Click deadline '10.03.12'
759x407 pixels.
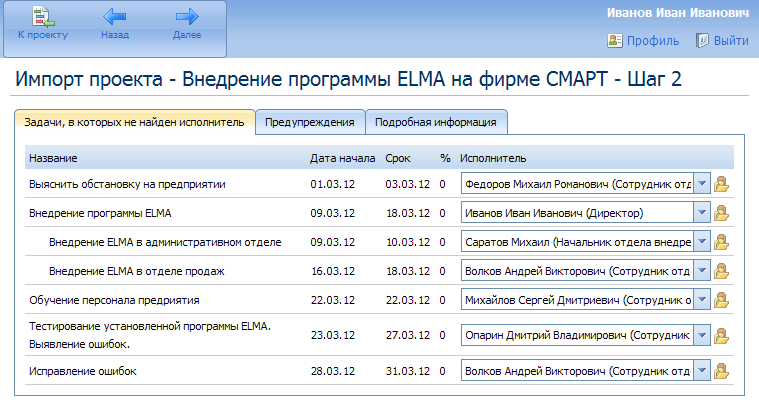408,242
